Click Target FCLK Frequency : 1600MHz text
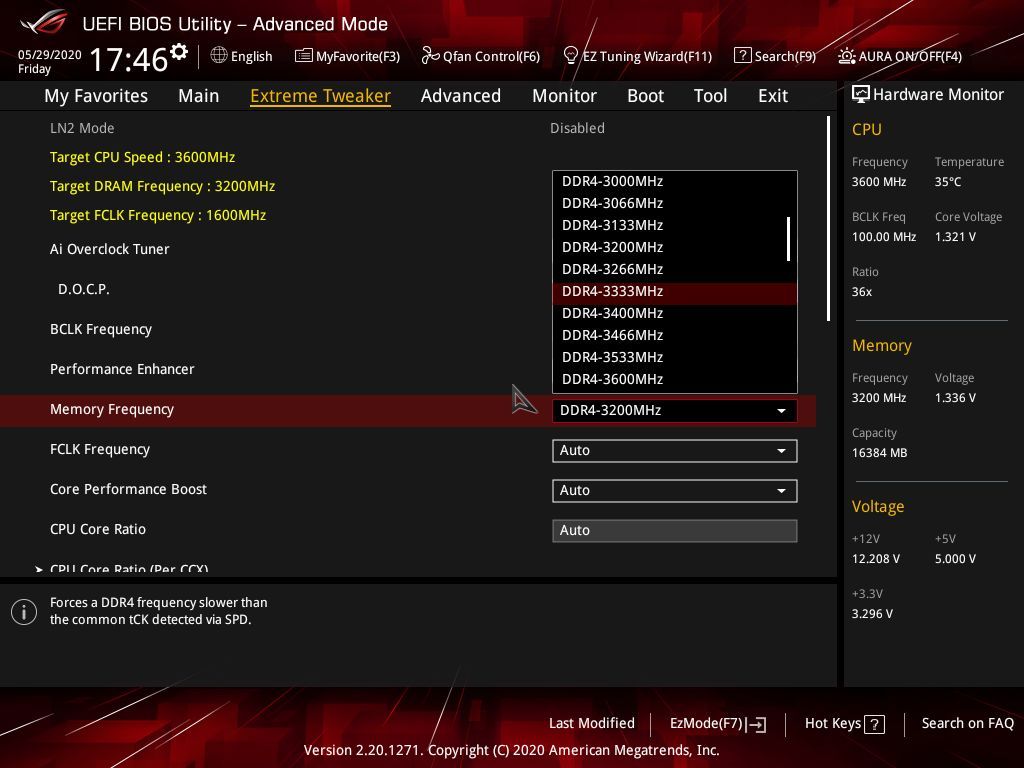1024x768 pixels. (158, 216)
